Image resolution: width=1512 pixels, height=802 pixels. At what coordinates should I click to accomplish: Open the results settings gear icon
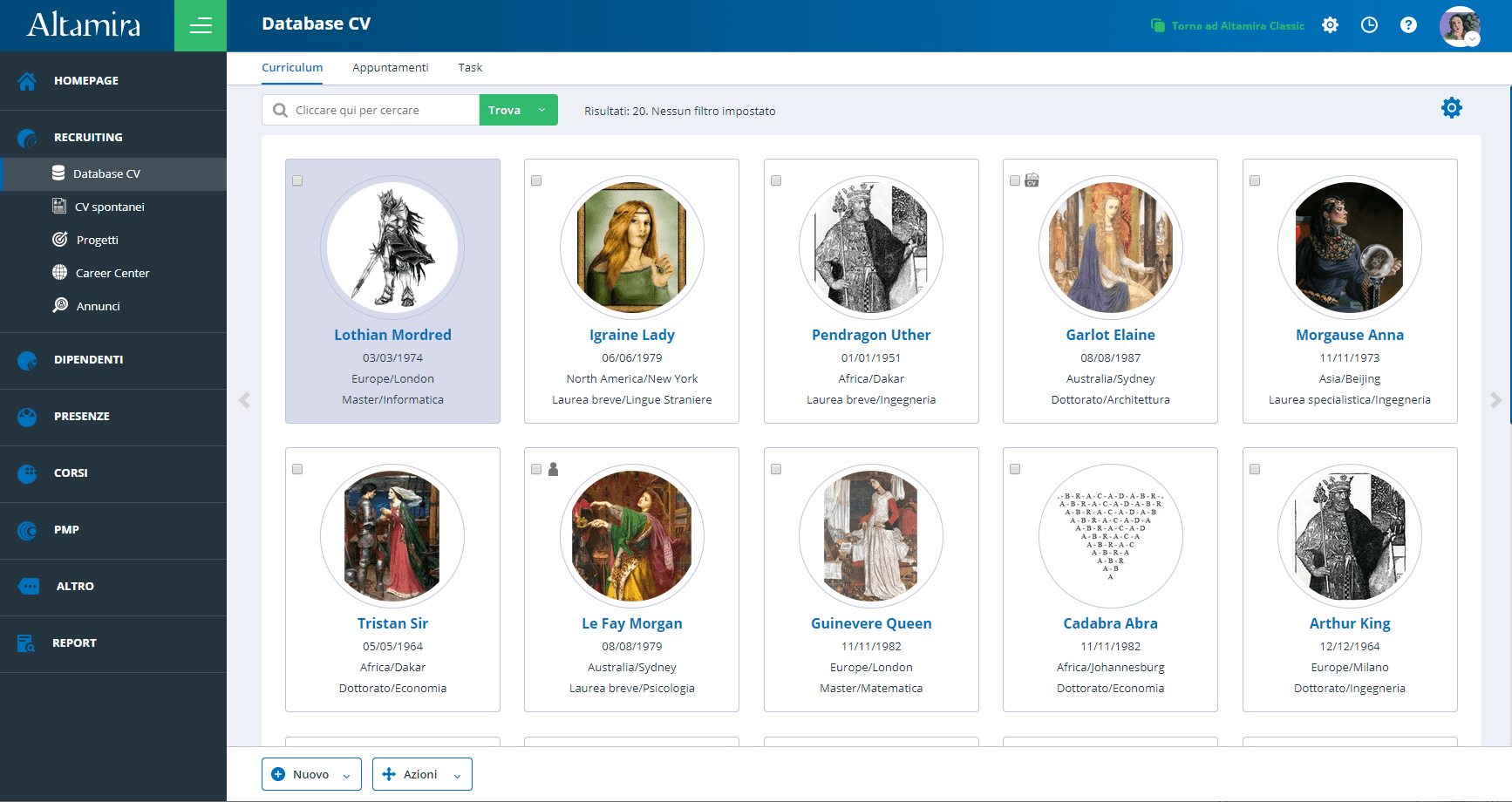click(x=1452, y=107)
